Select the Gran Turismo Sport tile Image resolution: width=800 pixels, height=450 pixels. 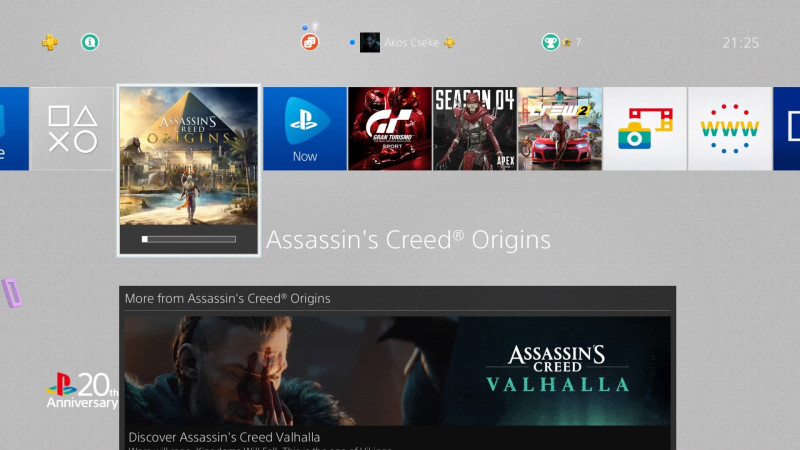click(390, 129)
